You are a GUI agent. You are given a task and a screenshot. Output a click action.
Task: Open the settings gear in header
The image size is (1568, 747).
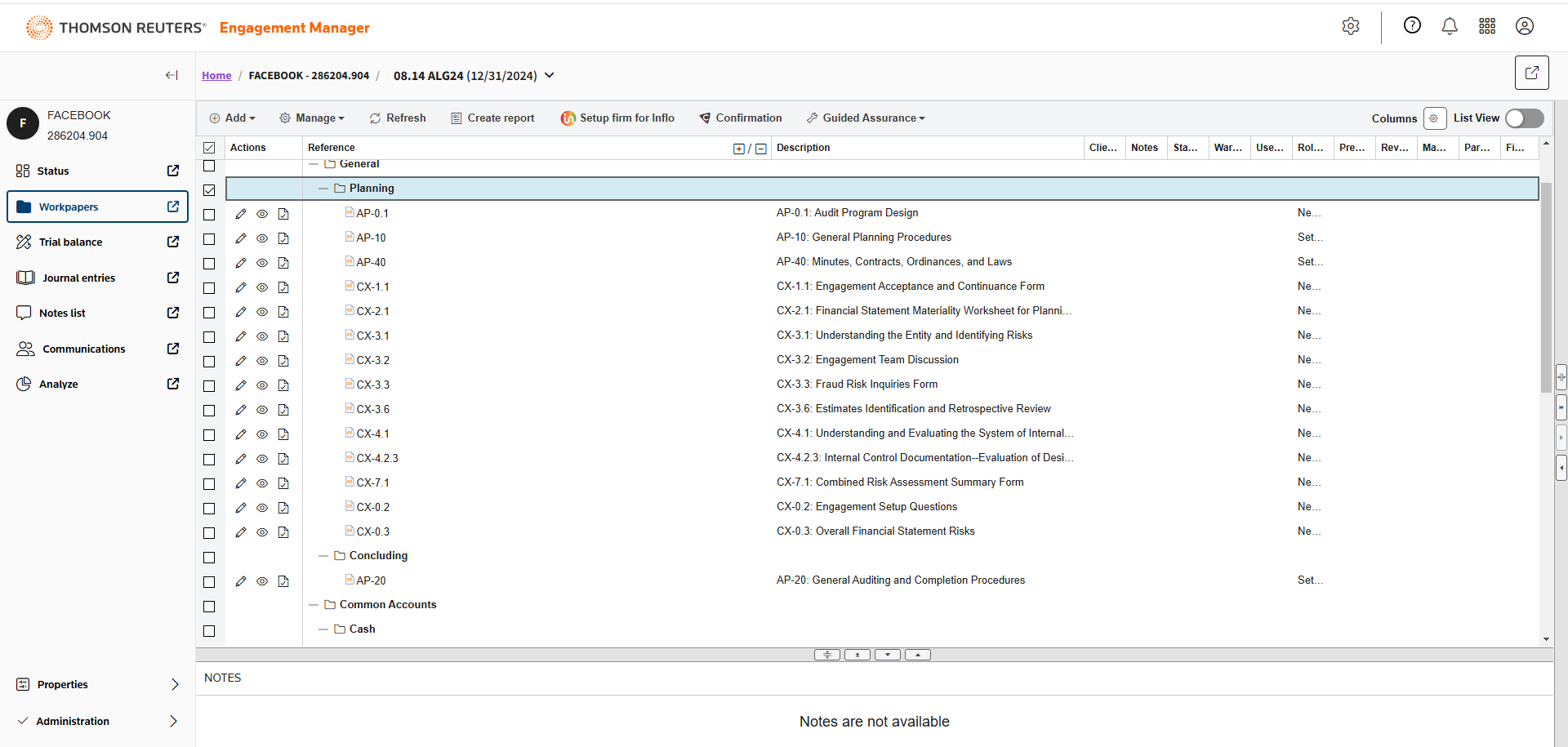click(1351, 26)
